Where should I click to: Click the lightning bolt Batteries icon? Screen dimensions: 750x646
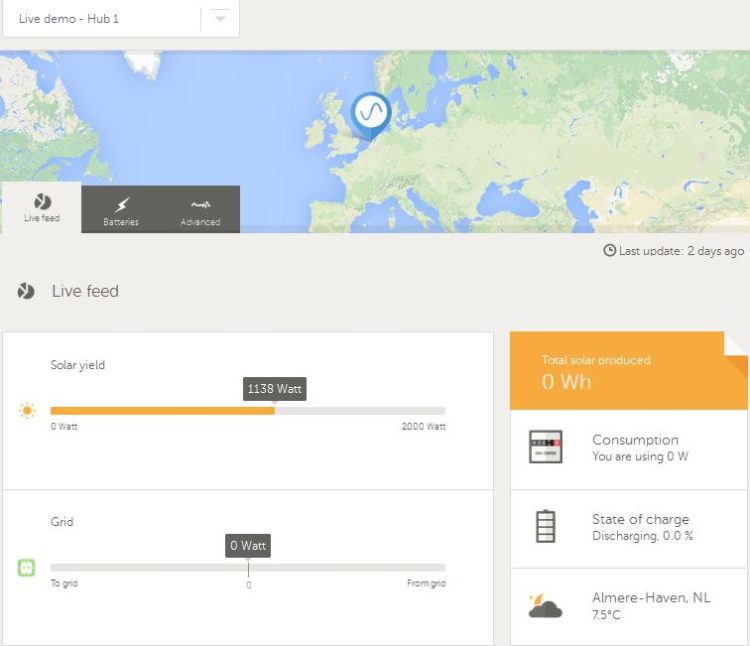pyautogui.click(x=121, y=205)
